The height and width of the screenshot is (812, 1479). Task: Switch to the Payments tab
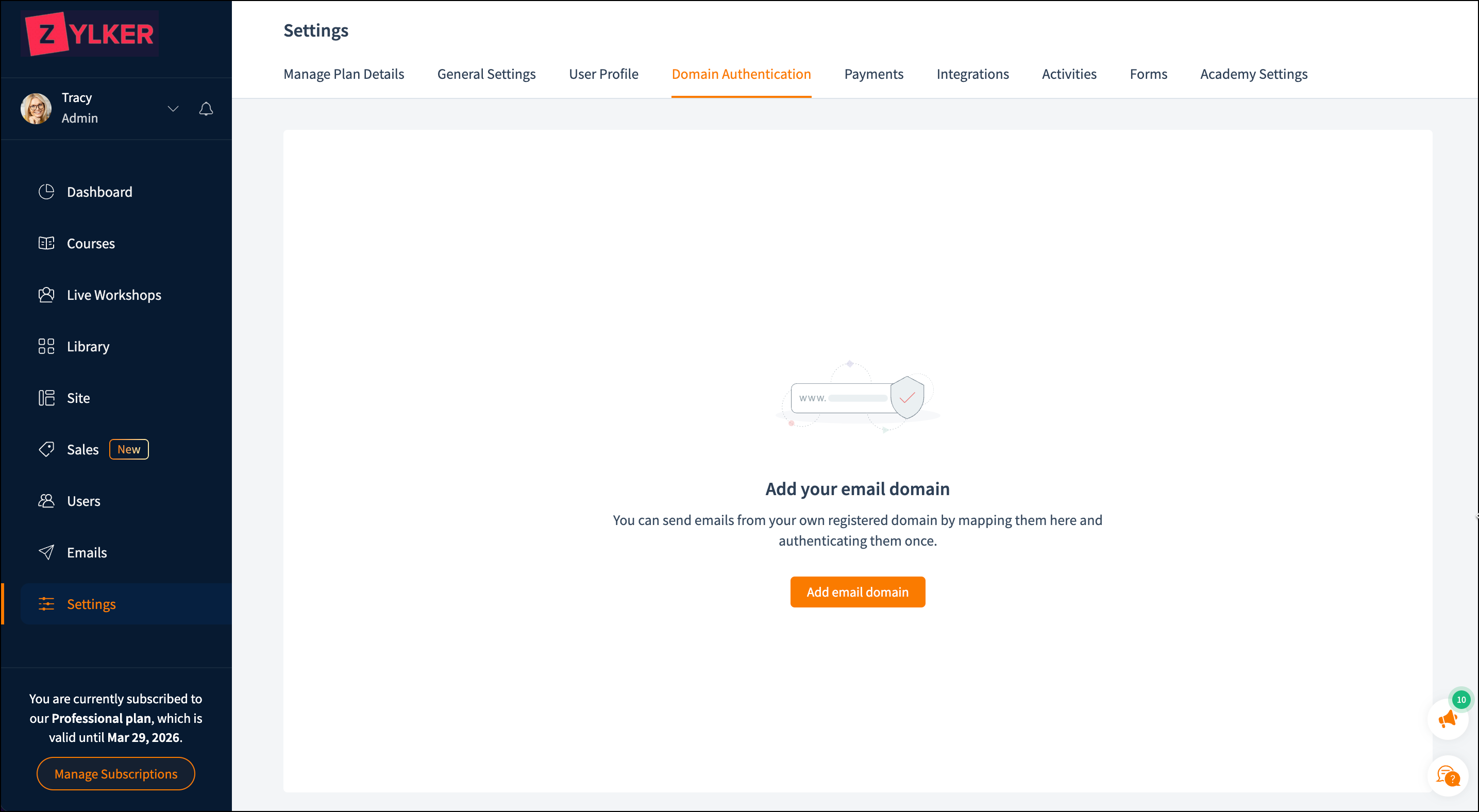[x=873, y=74]
